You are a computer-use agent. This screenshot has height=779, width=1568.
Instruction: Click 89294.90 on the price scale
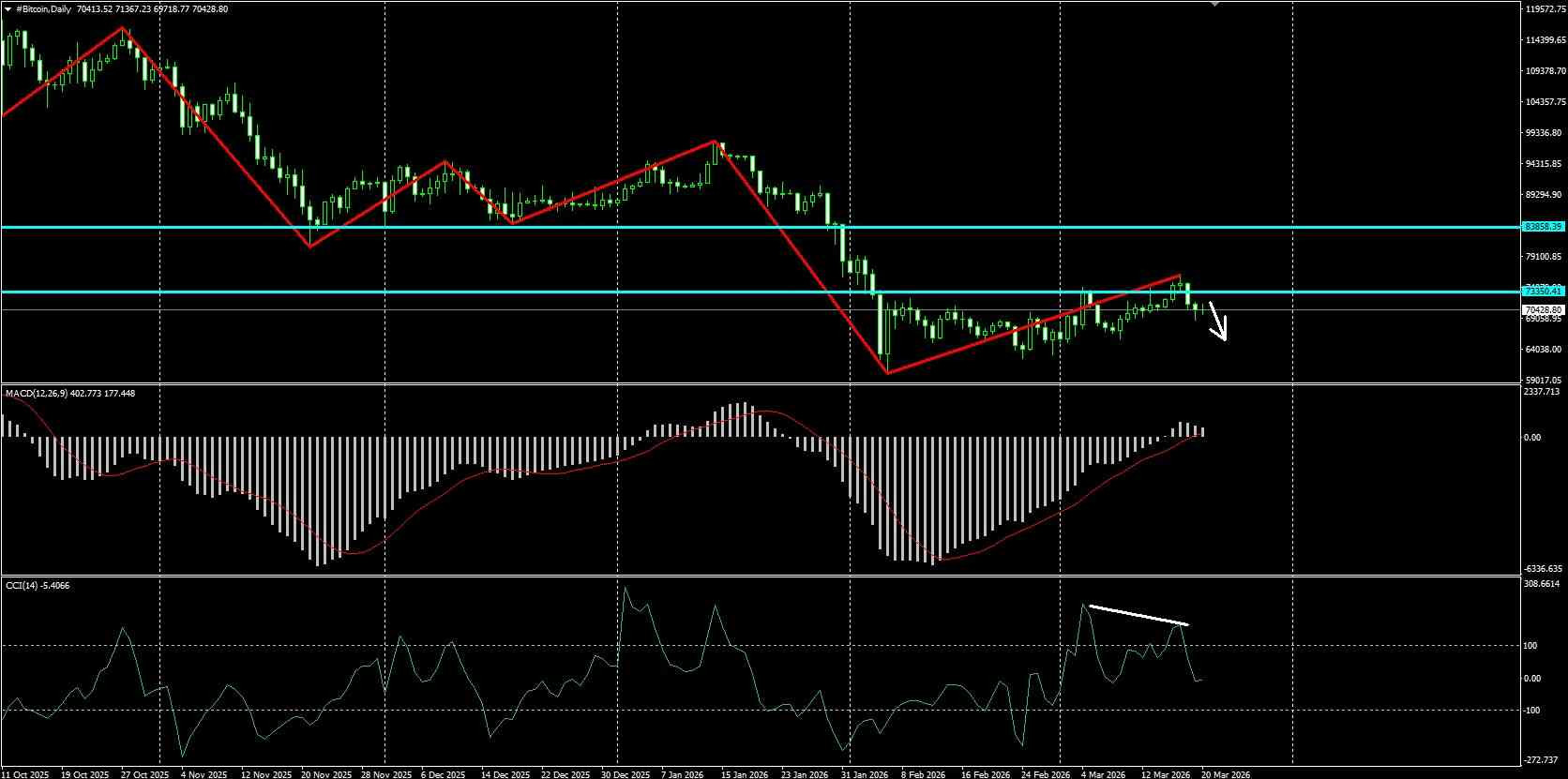[1544, 195]
